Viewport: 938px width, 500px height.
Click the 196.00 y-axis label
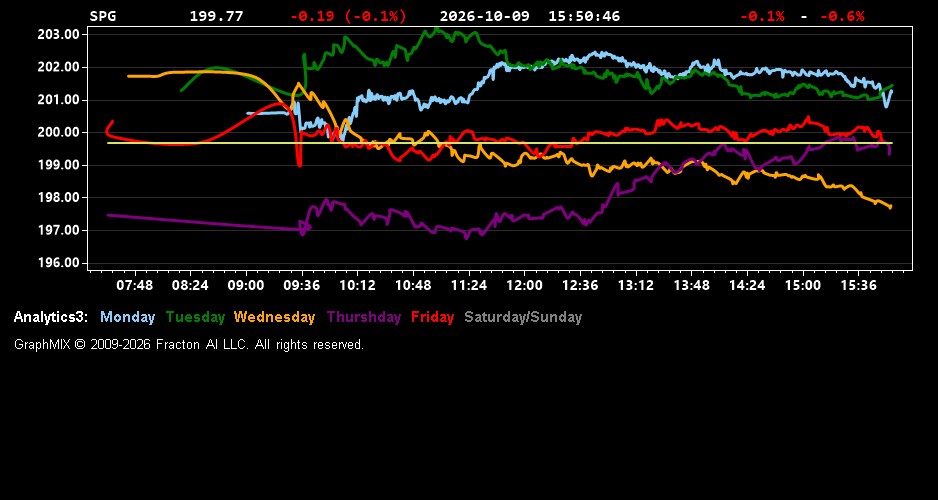point(59,263)
